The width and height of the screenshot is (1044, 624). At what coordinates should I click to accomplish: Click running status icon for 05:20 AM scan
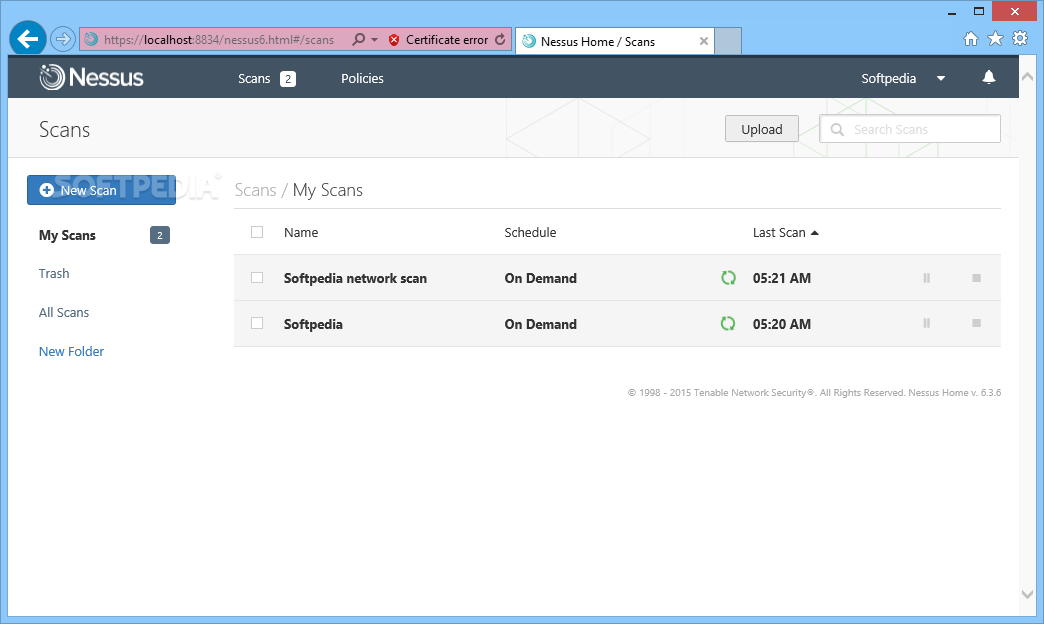click(x=728, y=324)
